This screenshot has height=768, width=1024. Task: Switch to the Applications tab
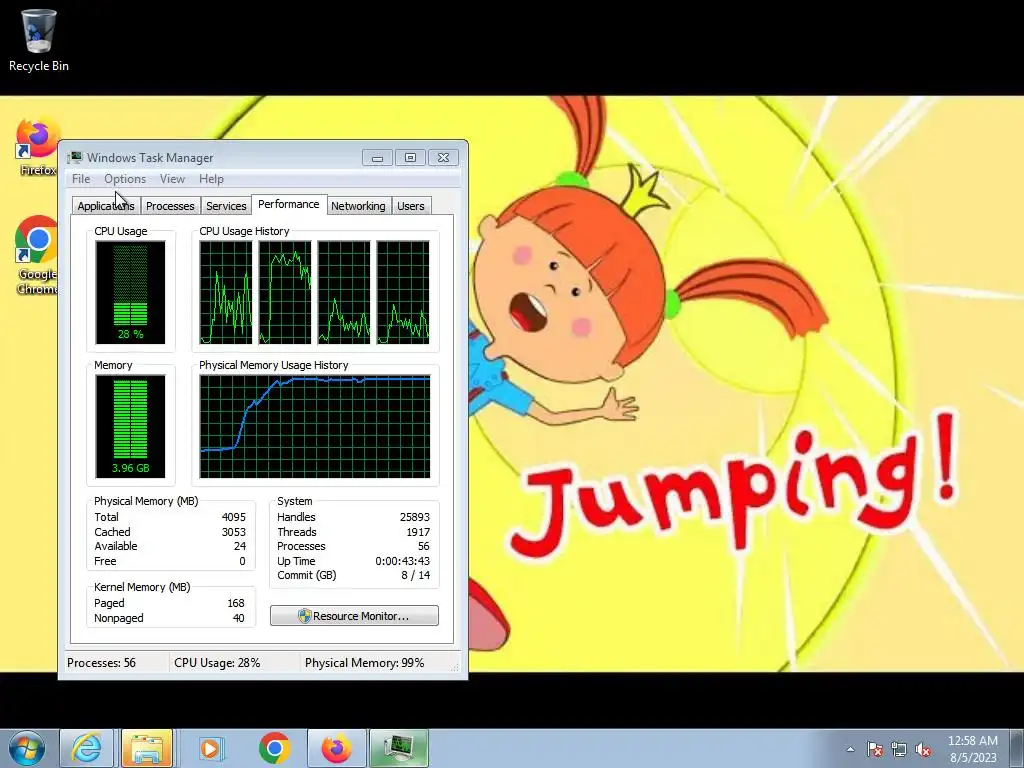pos(106,206)
